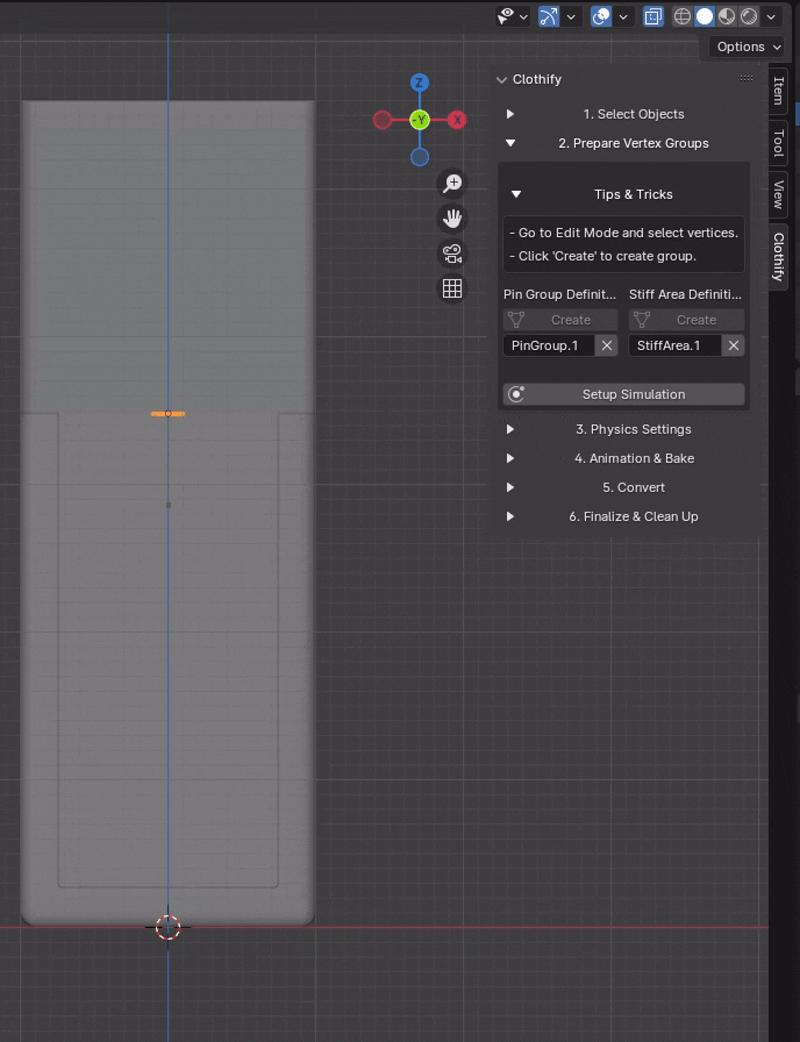
Task: Click the 3D cursor at the origin
Action: [168, 927]
